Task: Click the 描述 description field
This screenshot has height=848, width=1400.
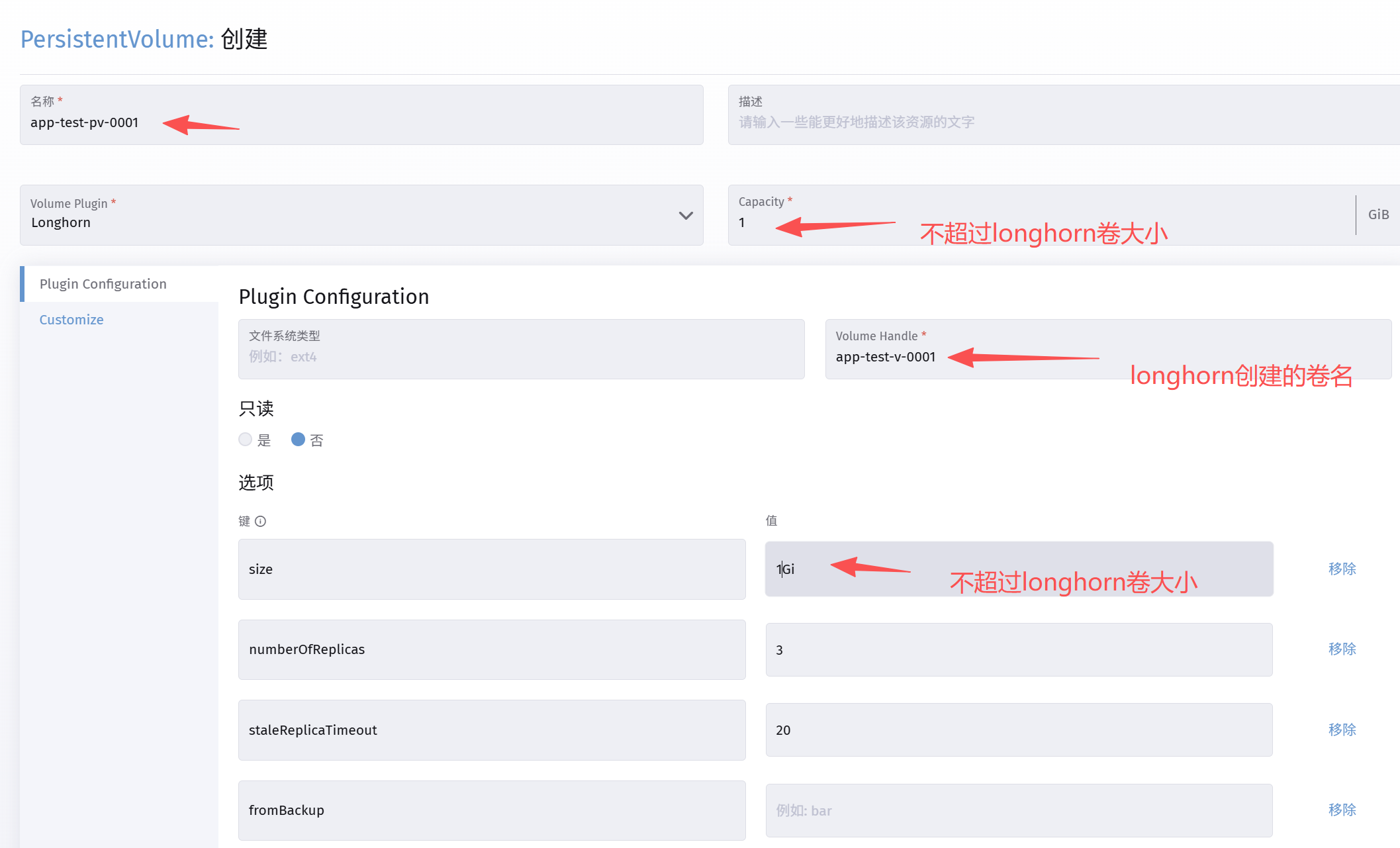Action: [x=1064, y=115]
